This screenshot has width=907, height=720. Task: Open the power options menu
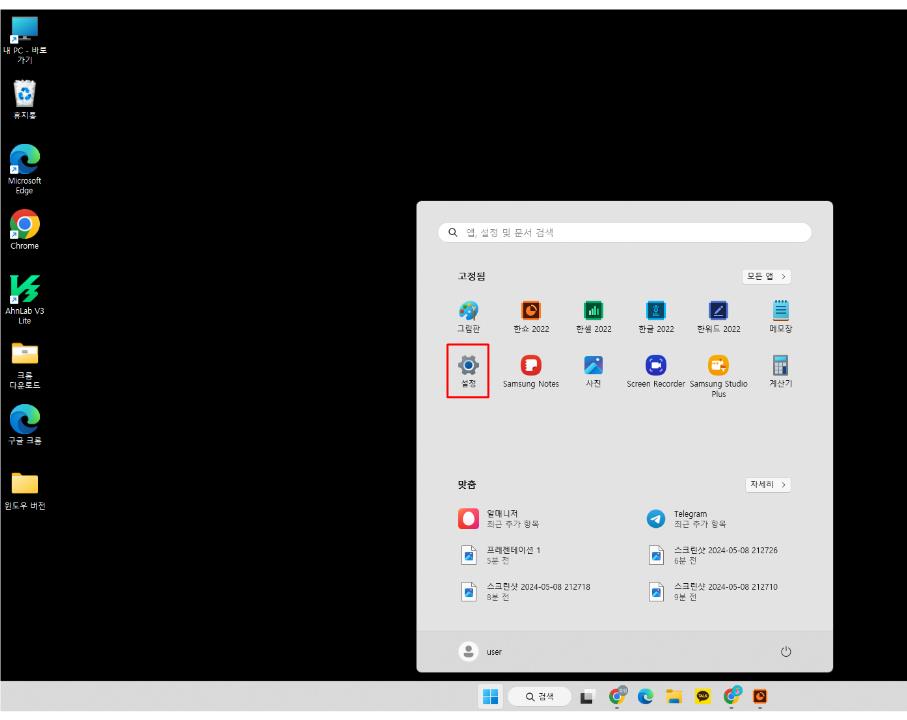785,650
